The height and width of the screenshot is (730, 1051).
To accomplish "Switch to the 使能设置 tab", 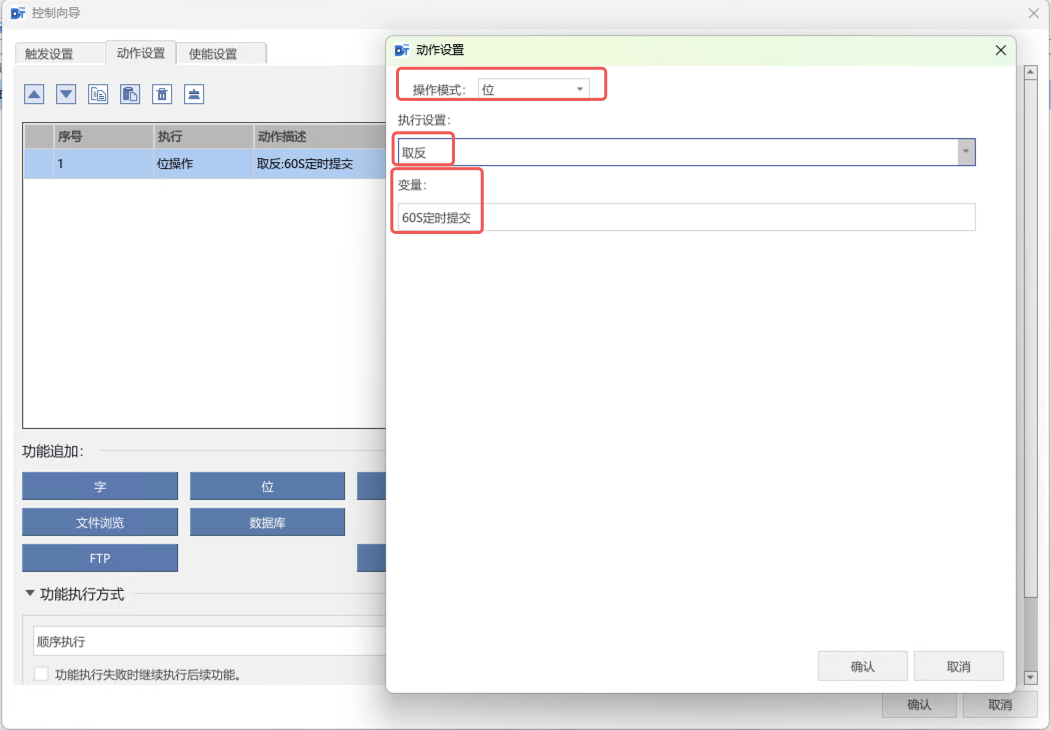I will pyautogui.click(x=213, y=54).
